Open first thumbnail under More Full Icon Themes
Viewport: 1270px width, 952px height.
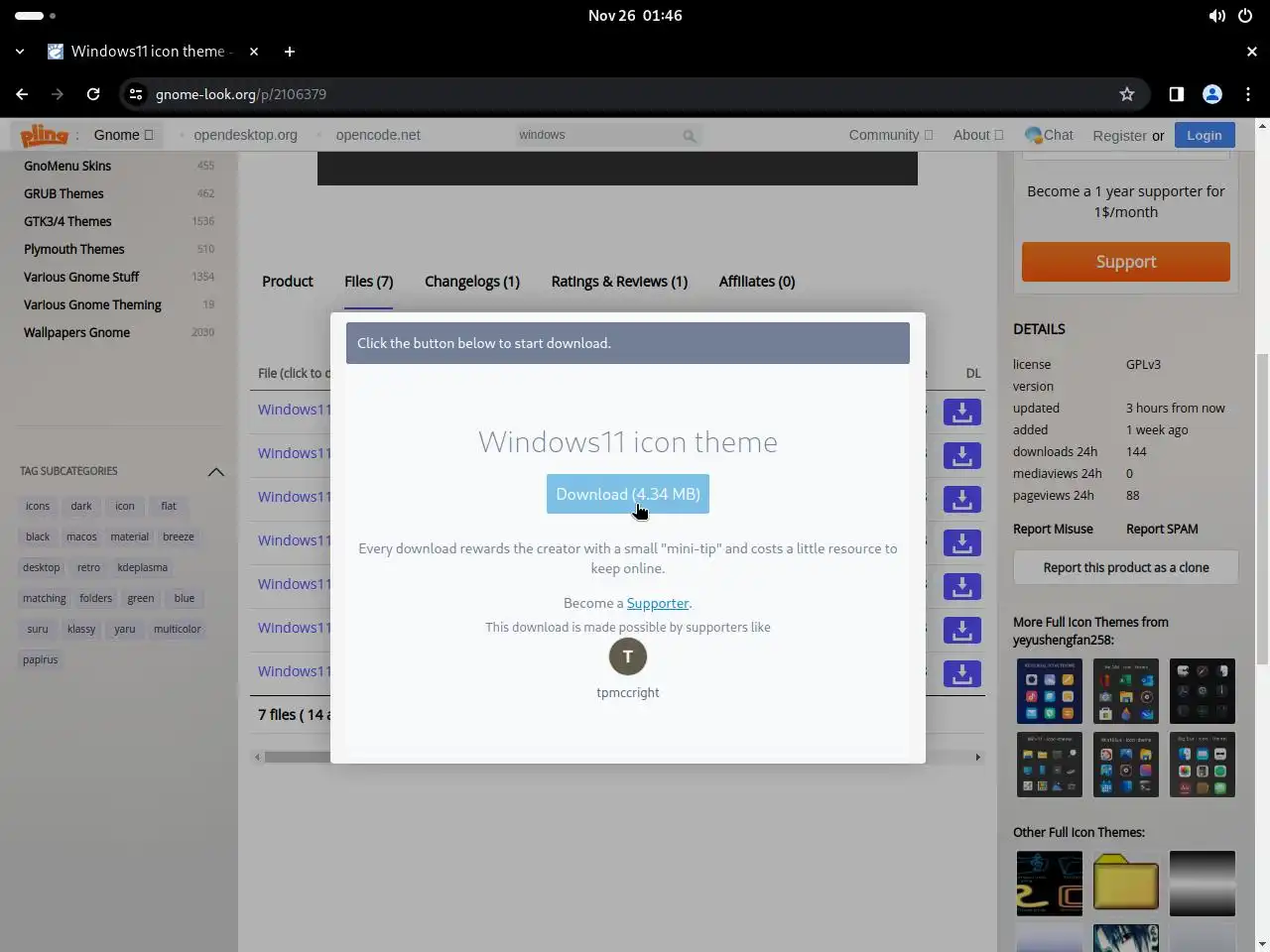1050,691
